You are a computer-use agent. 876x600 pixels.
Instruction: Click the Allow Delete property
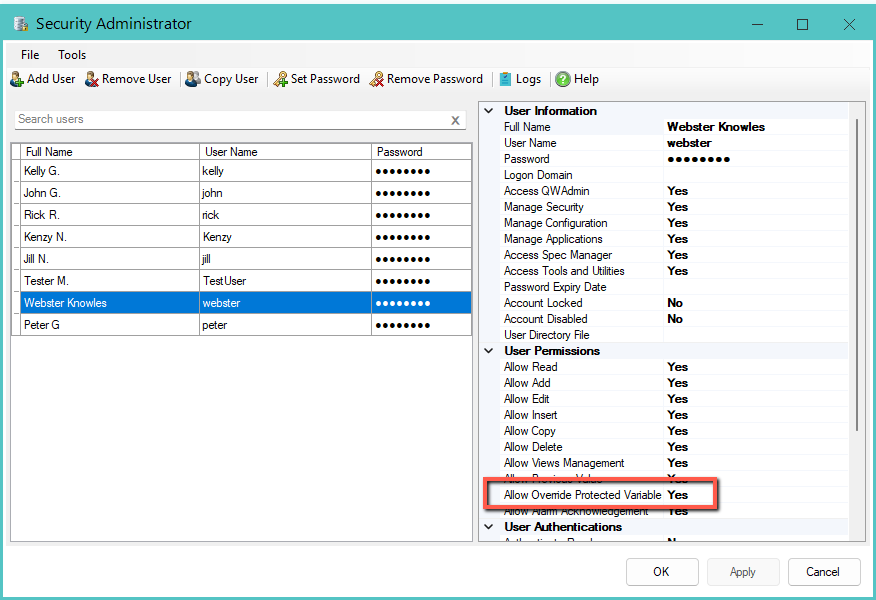(533, 447)
